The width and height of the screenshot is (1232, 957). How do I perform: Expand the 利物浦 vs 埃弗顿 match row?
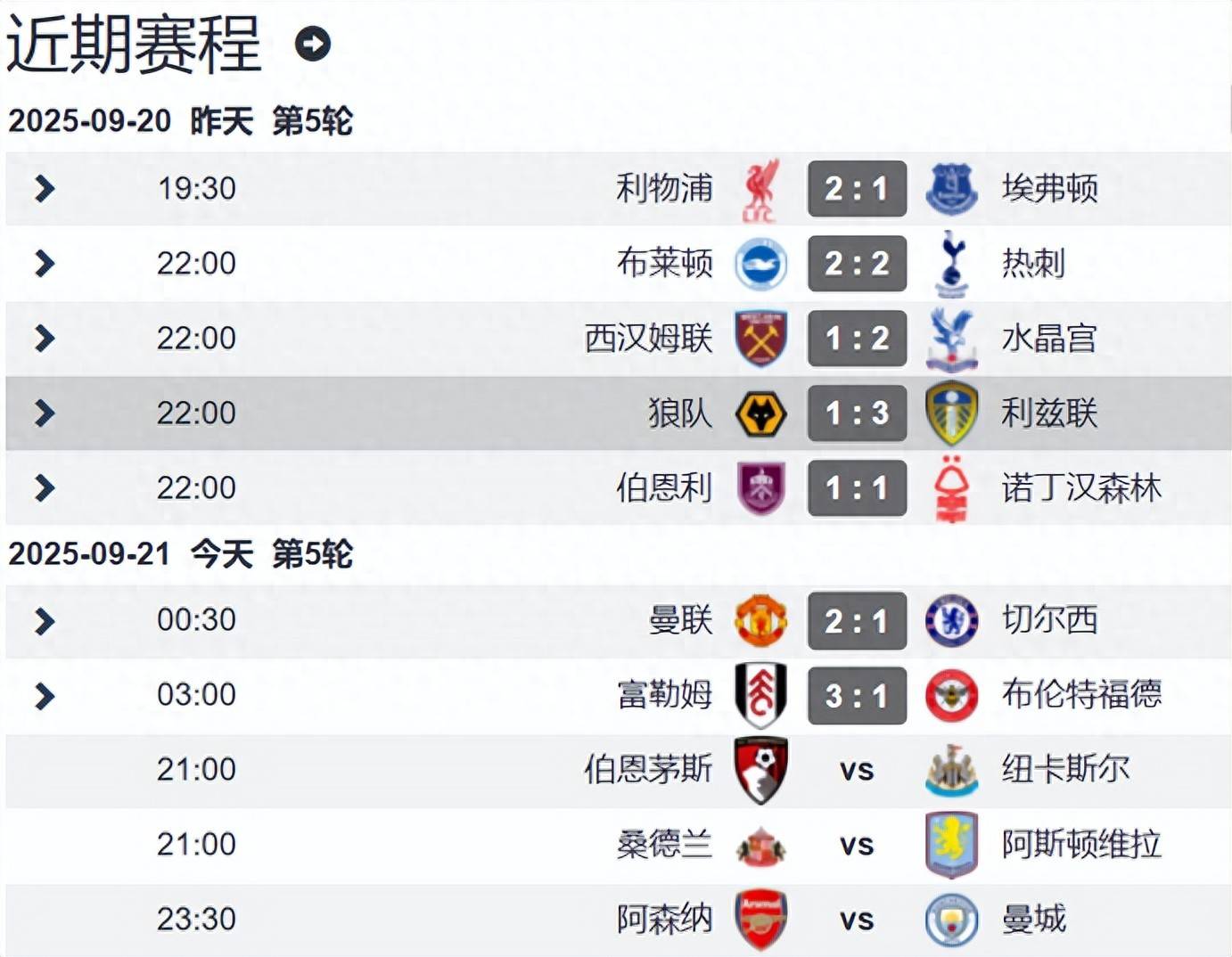coord(45,189)
